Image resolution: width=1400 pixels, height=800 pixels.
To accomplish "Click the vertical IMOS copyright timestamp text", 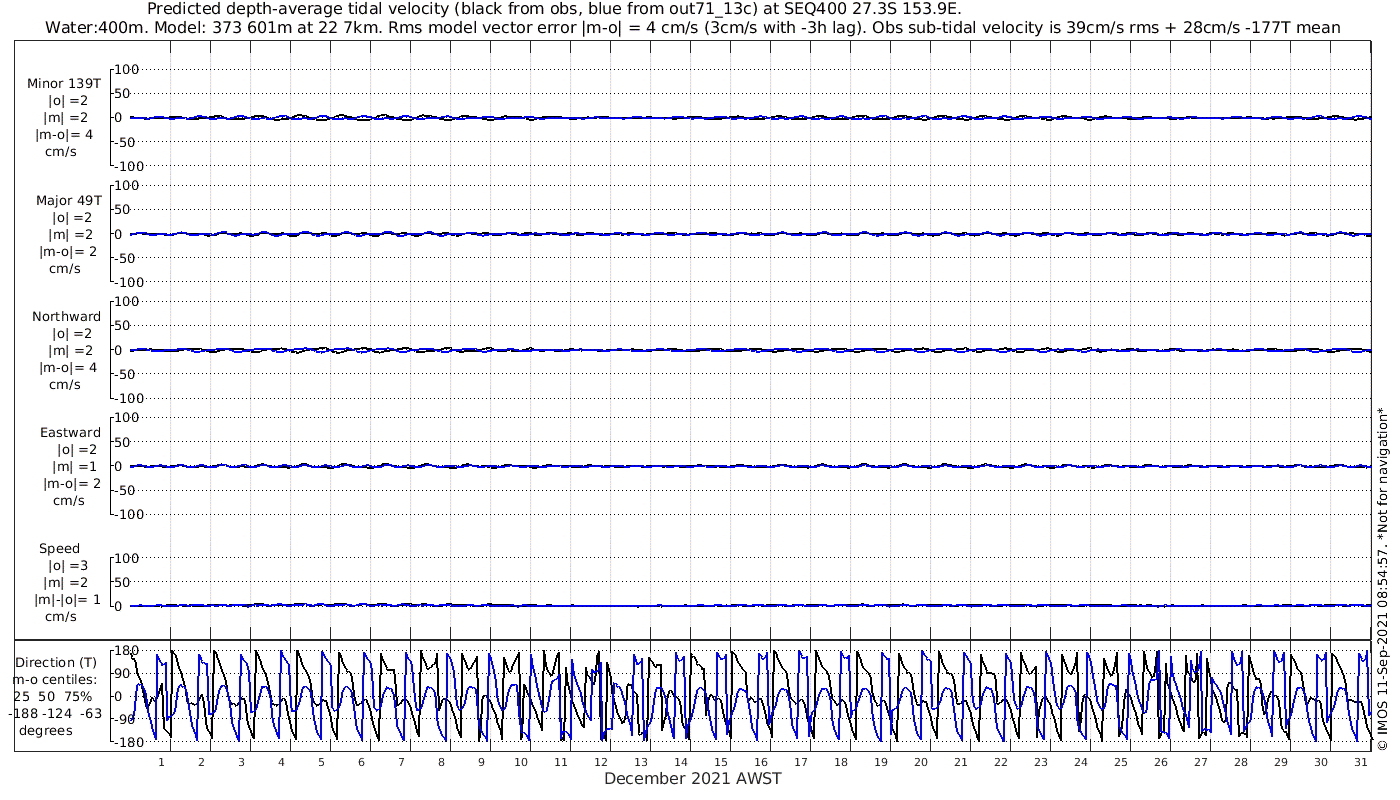I will (1383, 579).
